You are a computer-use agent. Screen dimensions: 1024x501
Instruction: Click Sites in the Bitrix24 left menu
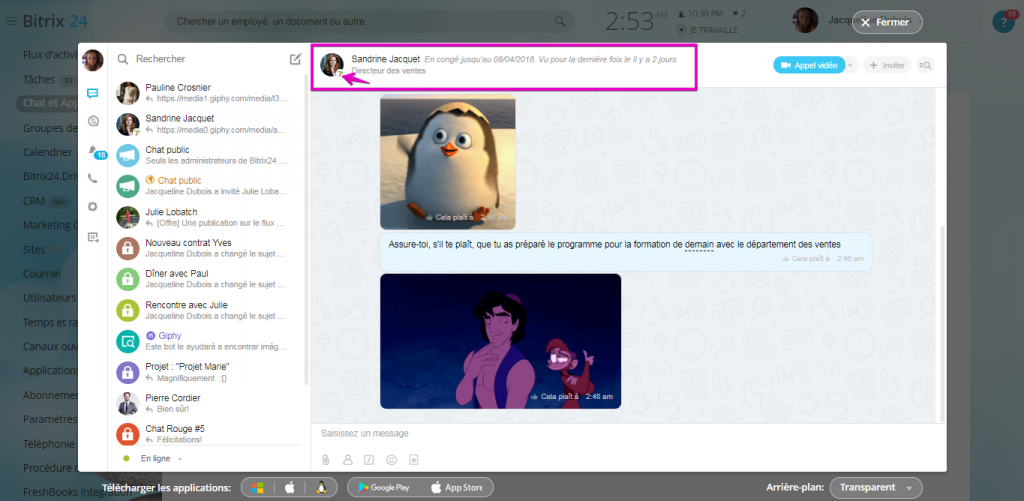pos(34,250)
